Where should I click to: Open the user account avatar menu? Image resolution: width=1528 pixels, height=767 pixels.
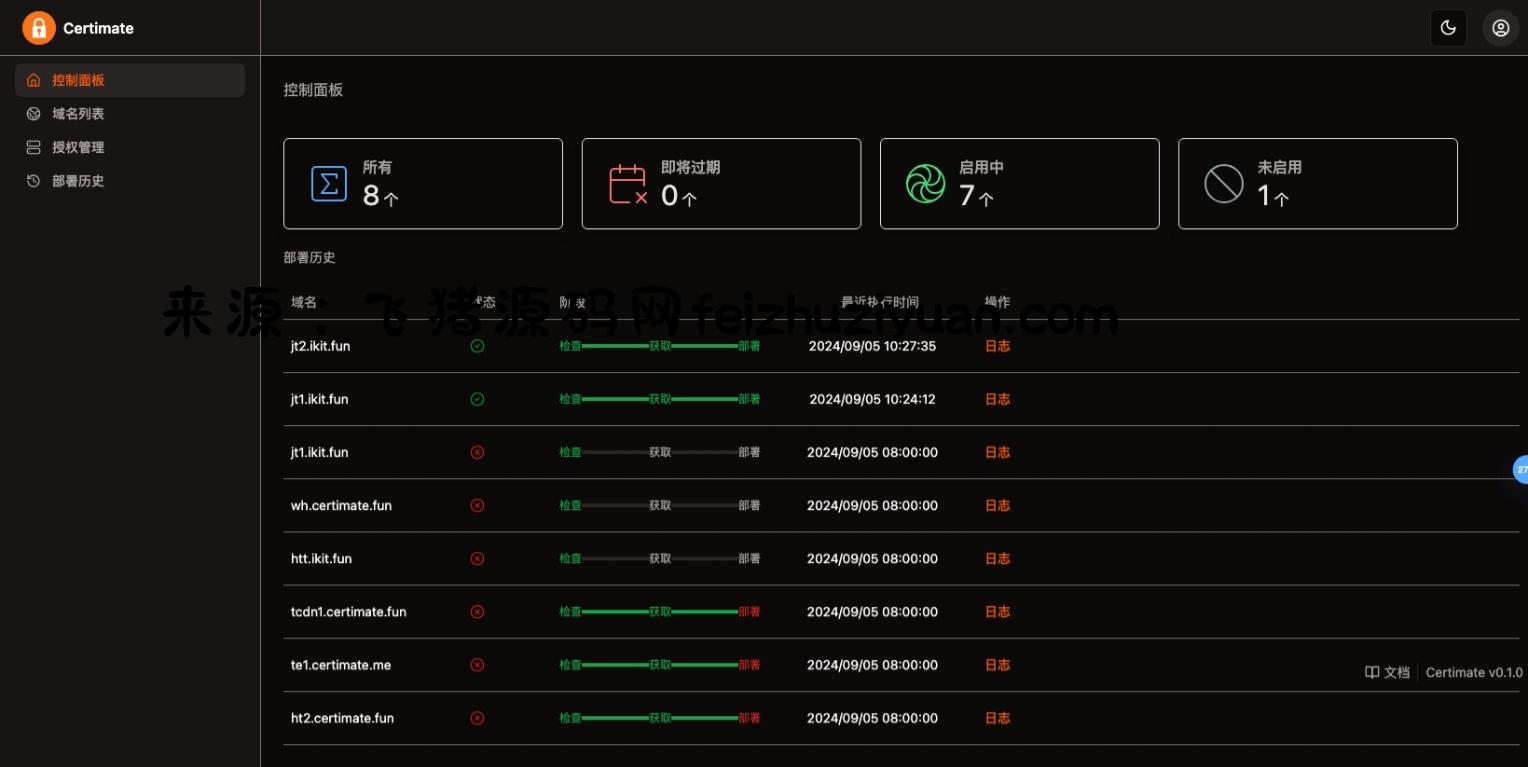tap(1500, 28)
